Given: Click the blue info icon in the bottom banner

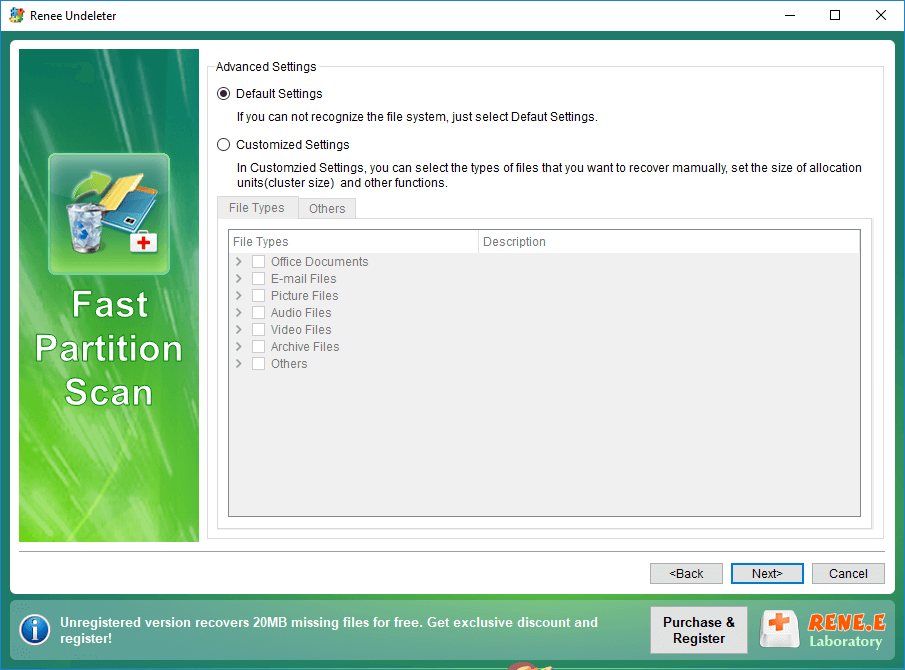Looking at the screenshot, I should [x=35, y=630].
